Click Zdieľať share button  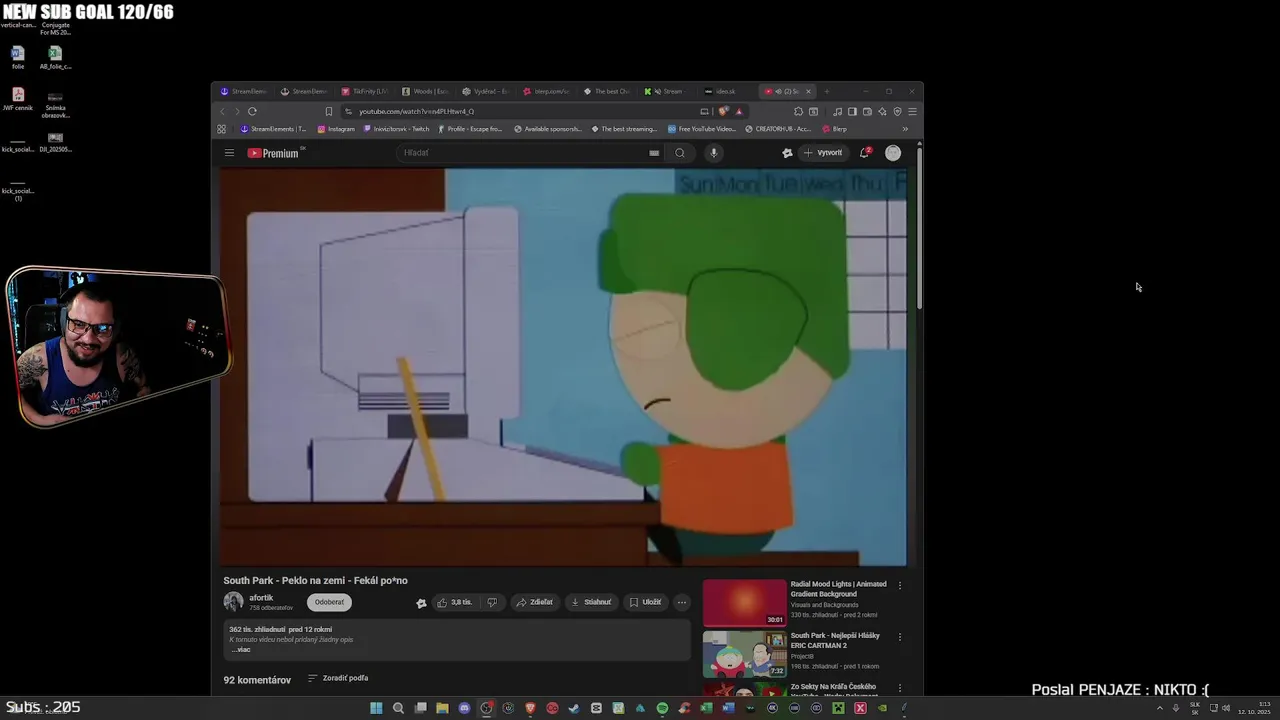coord(534,602)
